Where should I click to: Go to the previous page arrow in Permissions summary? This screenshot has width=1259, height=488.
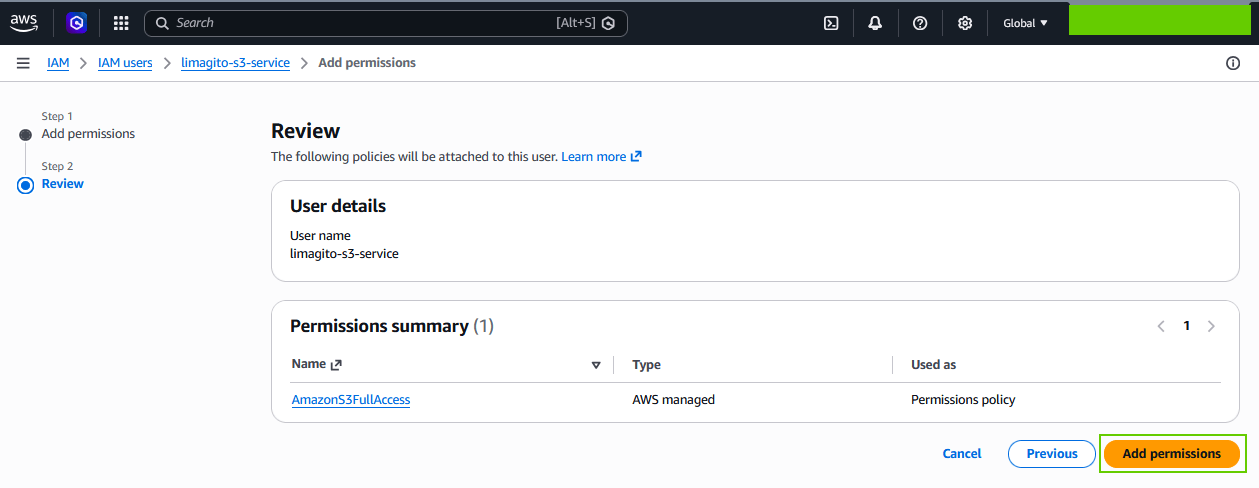click(1161, 326)
